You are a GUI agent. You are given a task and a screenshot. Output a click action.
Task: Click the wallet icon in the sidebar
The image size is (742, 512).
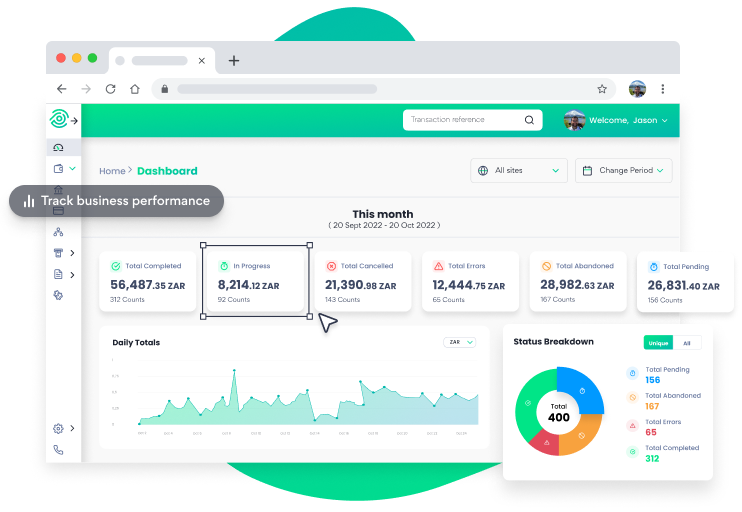58,169
